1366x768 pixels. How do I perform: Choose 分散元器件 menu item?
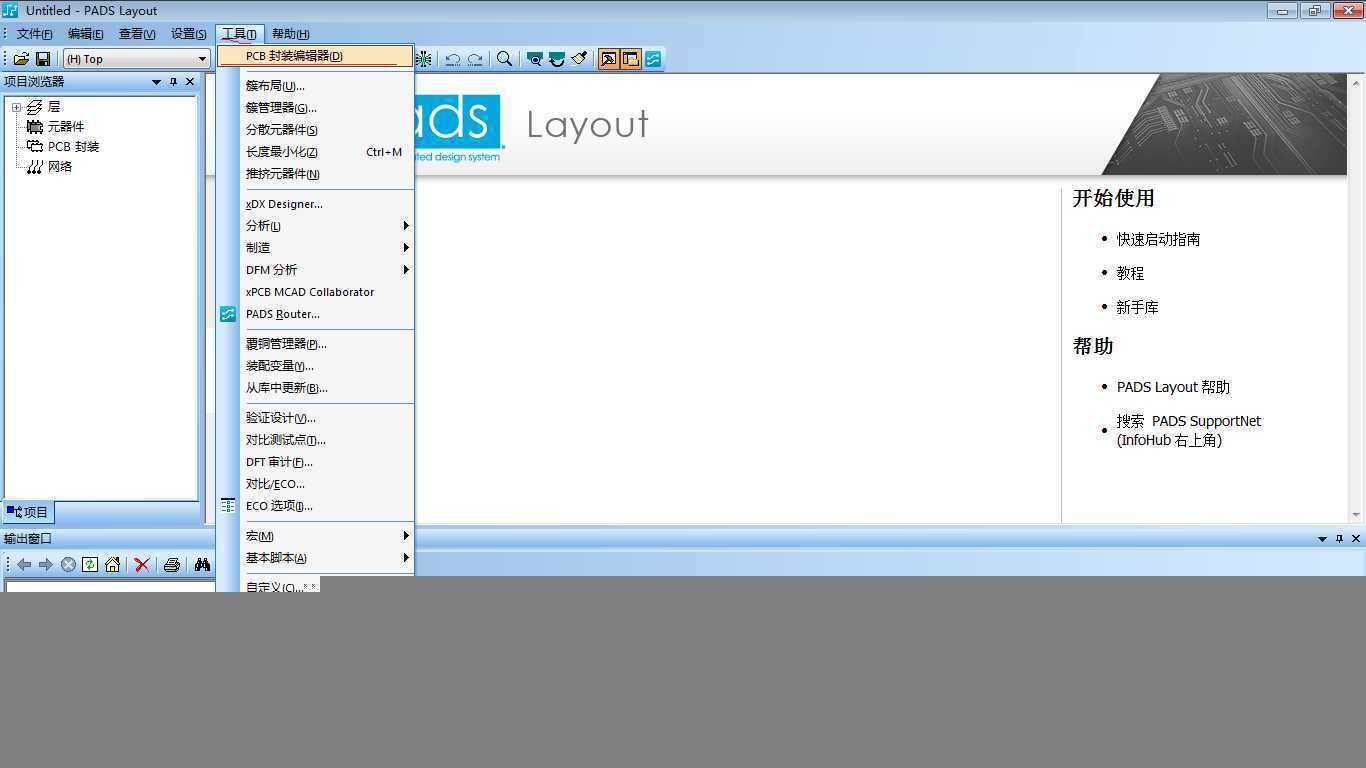(316, 130)
